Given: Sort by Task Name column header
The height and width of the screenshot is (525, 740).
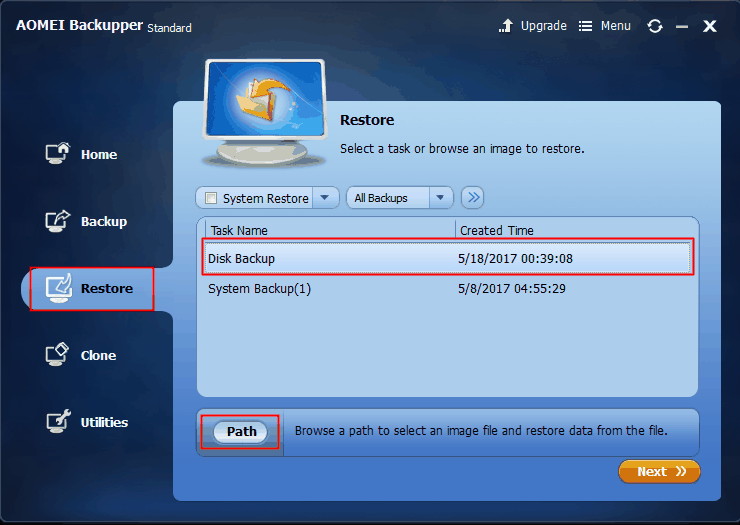Looking at the screenshot, I should 239,230.
